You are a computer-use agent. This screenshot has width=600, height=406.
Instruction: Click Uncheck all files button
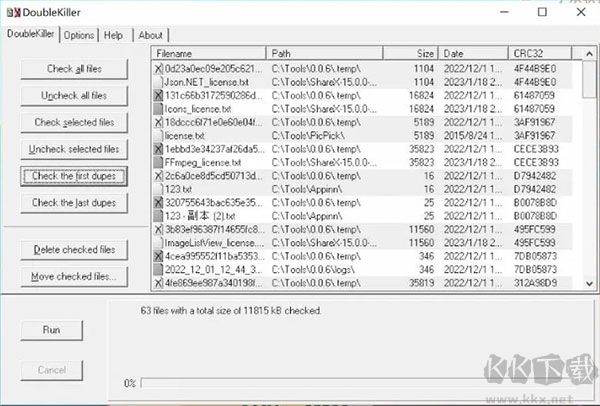[74, 96]
